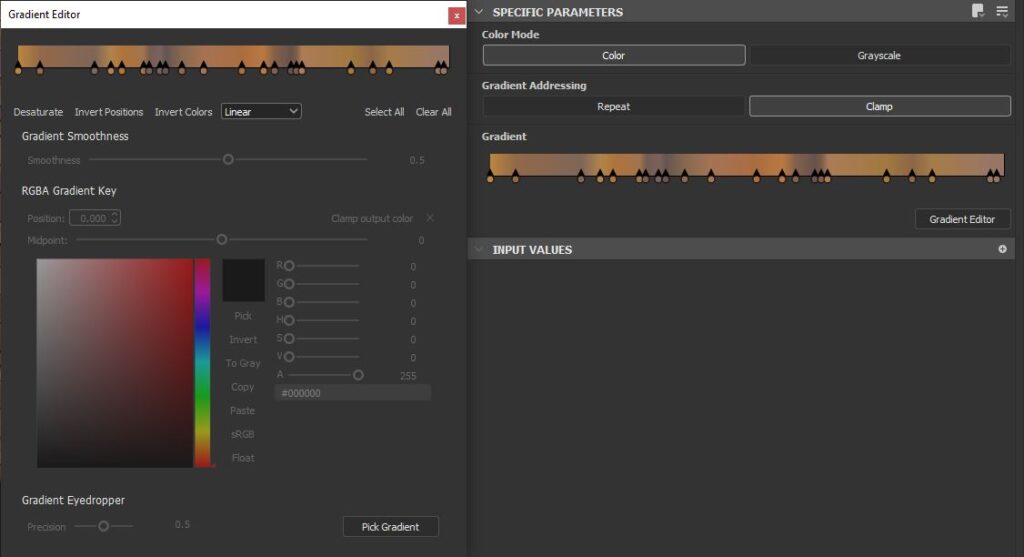Set gradient addressing to Repeat
Viewport: 1024px width, 557px height.
(614, 106)
